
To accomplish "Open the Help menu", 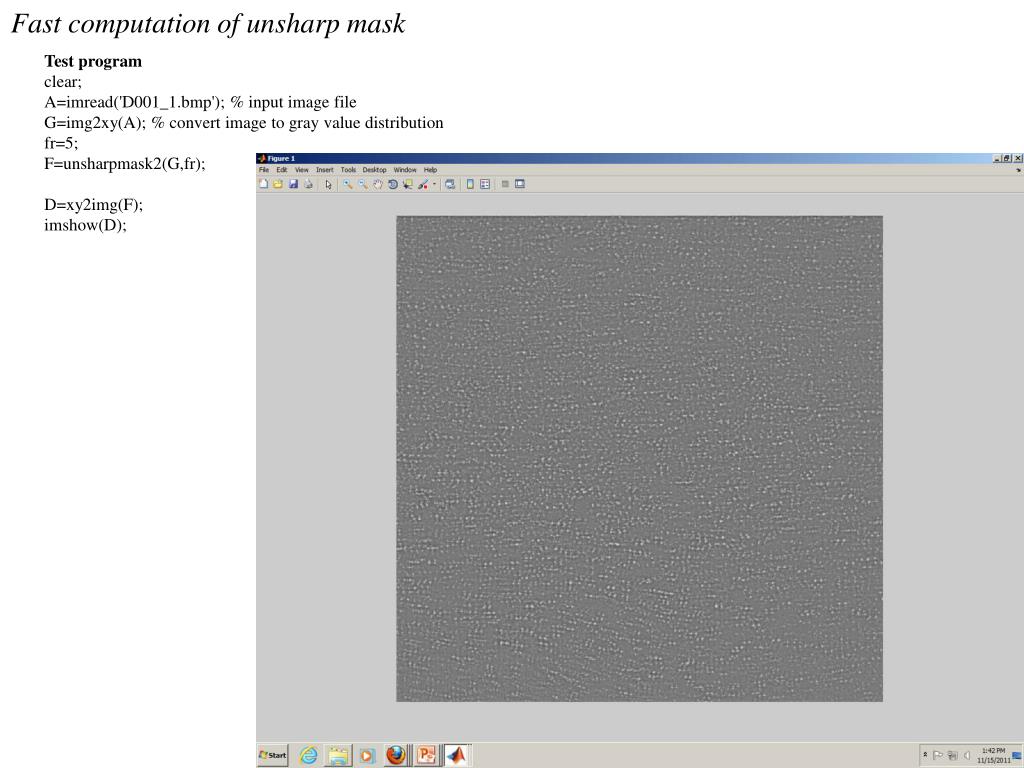I will pyautogui.click(x=430, y=170).
